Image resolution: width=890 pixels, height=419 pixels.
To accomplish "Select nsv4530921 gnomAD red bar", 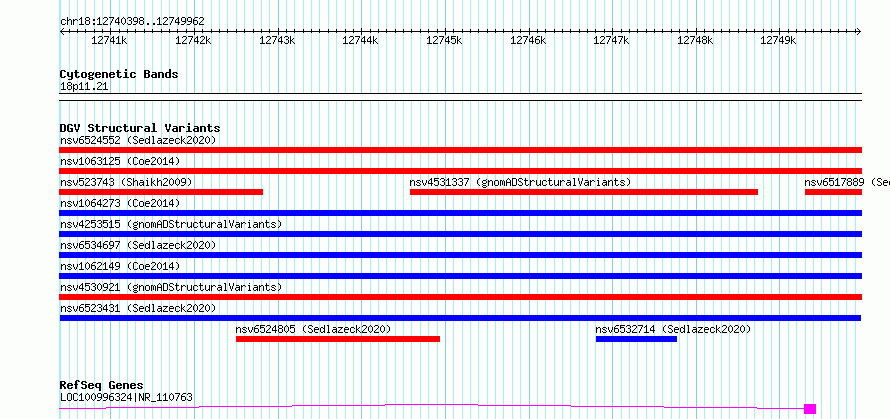I will click(460, 297).
